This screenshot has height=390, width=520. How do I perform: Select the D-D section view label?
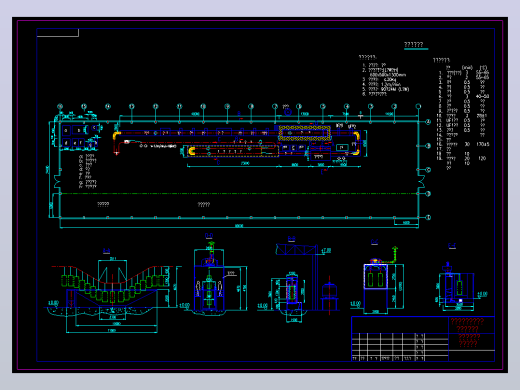(209, 236)
